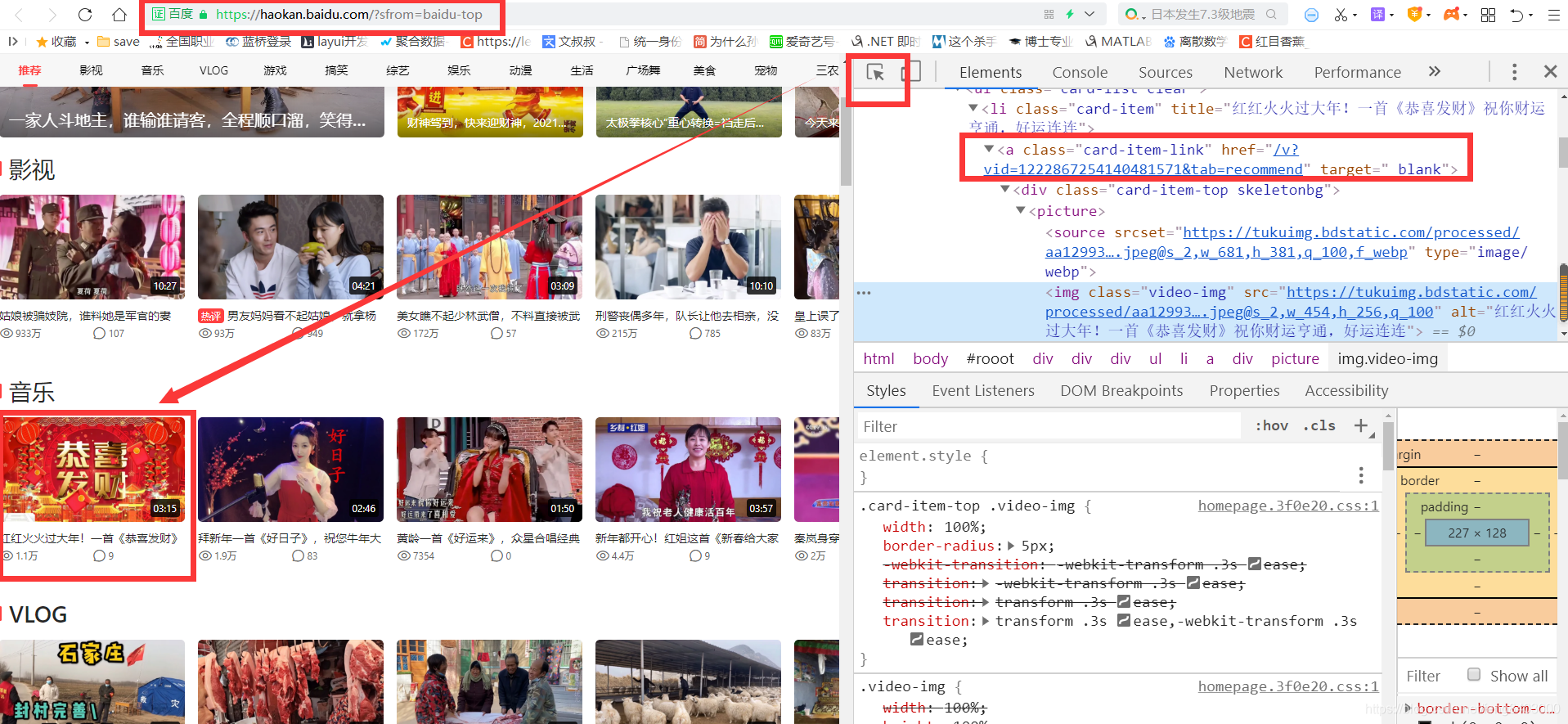Expand border-radius shorthand triangle
1568x724 pixels.
pyautogui.click(x=1012, y=546)
